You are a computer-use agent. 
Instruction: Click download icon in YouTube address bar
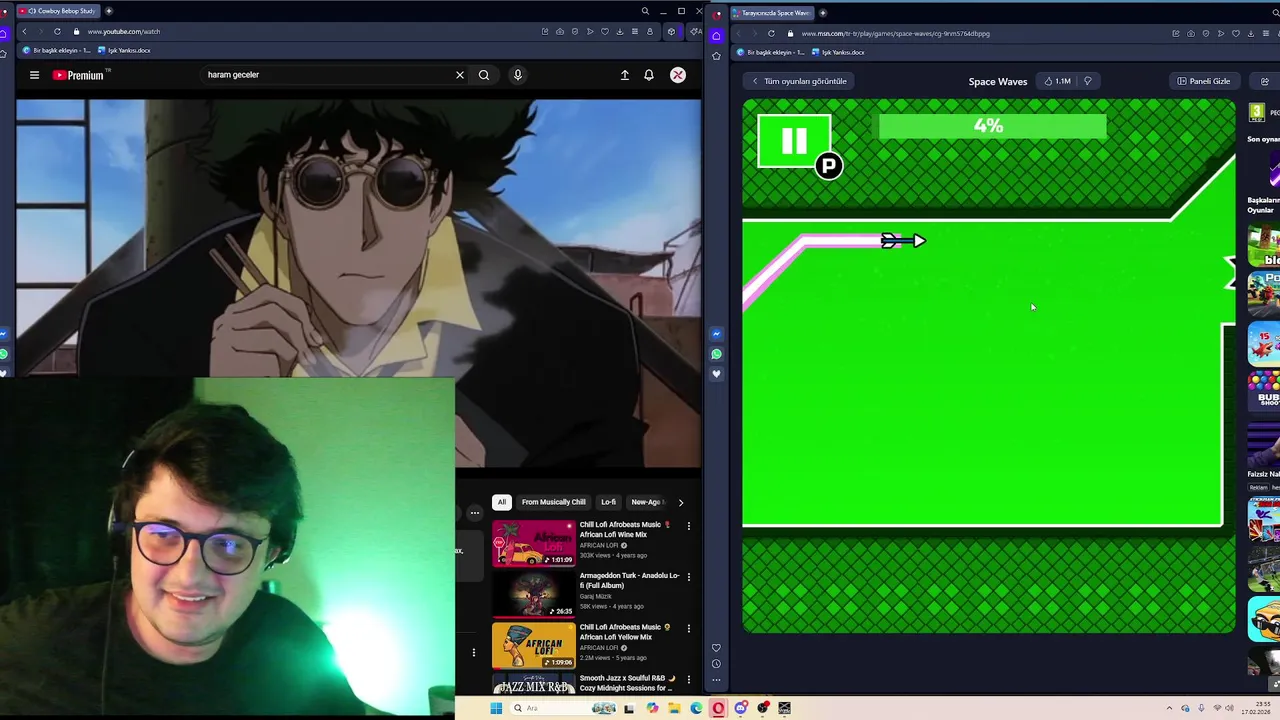coord(620,31)
